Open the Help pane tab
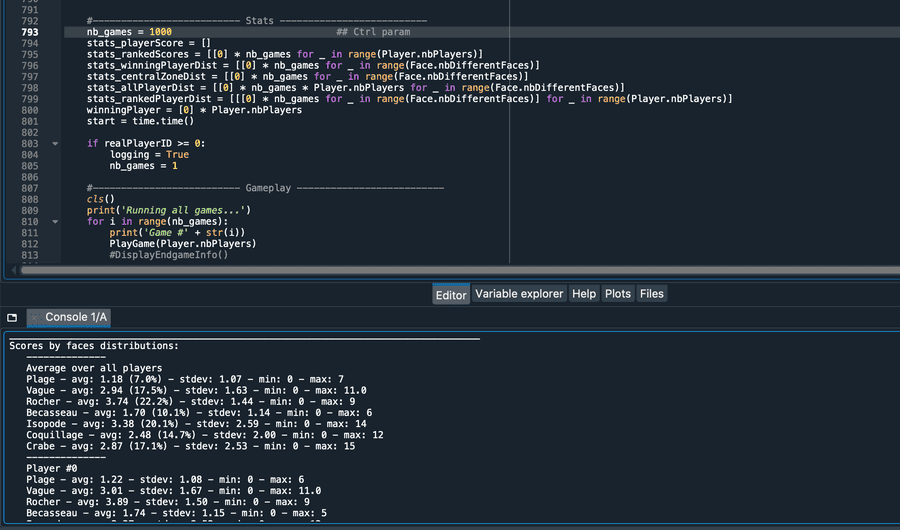 tap(584, 294)
